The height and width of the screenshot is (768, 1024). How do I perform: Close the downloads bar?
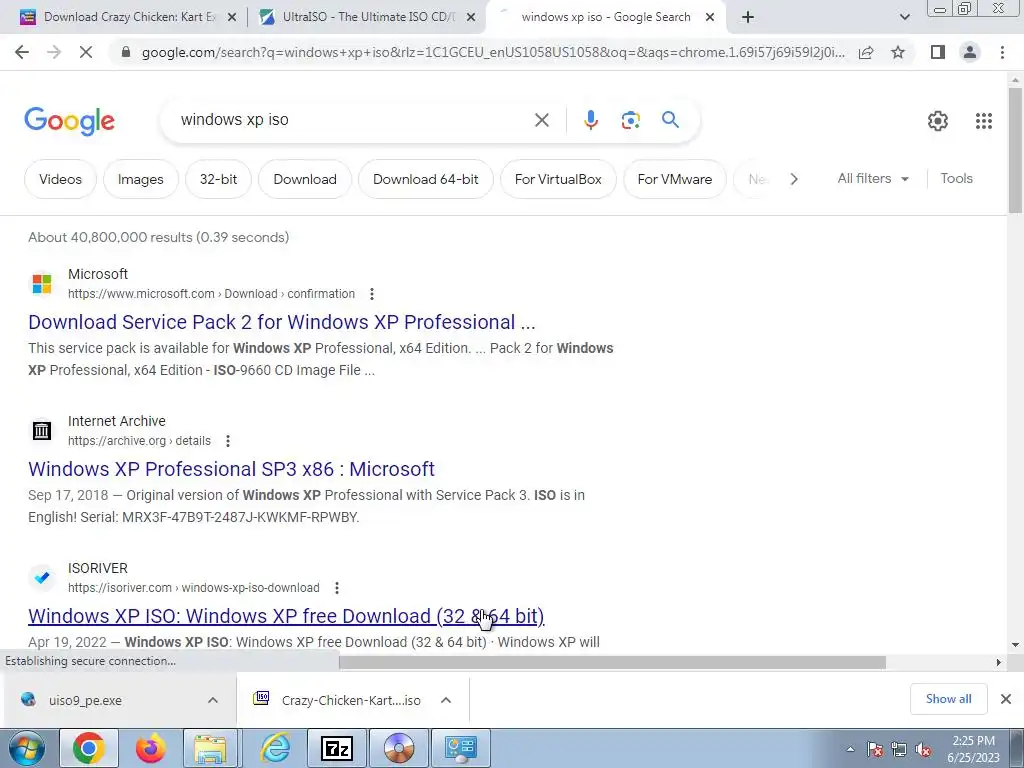click(x=1006, y=699)
